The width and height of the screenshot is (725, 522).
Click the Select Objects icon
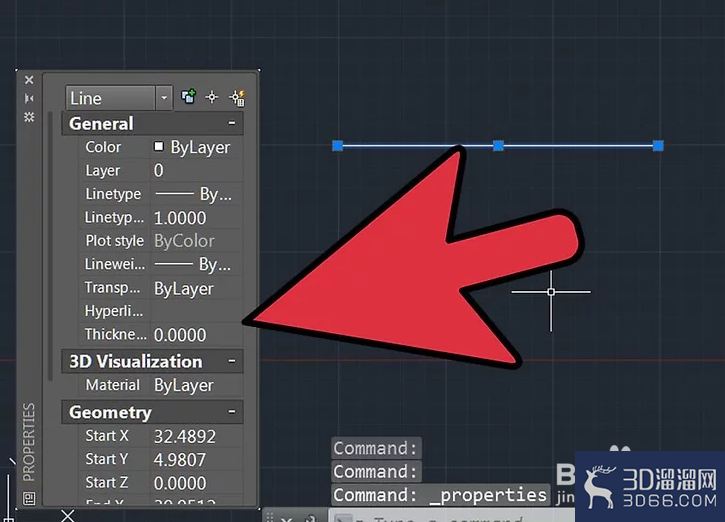[x=212, y=97]
